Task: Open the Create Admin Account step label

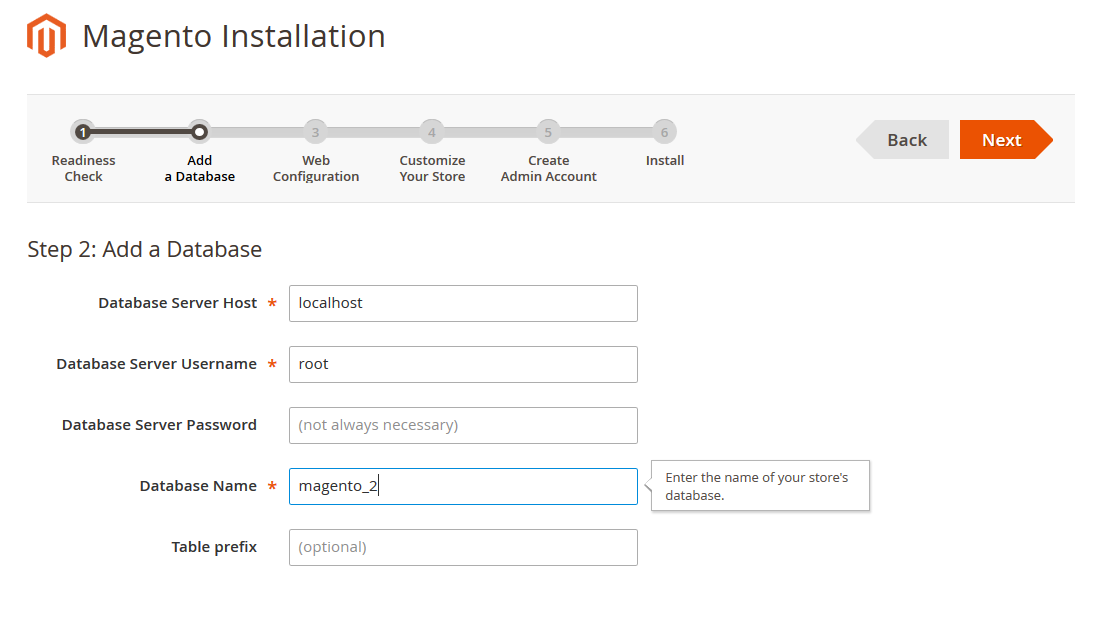Action: tap(548, 168)
